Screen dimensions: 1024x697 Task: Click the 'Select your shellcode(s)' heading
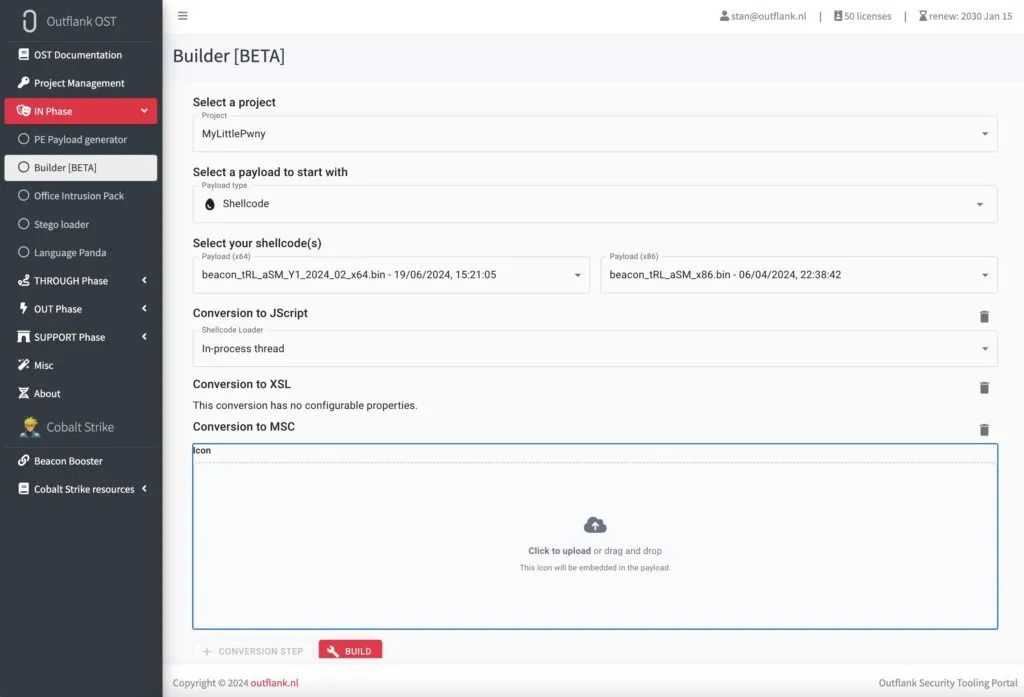(x=257, y=243)
